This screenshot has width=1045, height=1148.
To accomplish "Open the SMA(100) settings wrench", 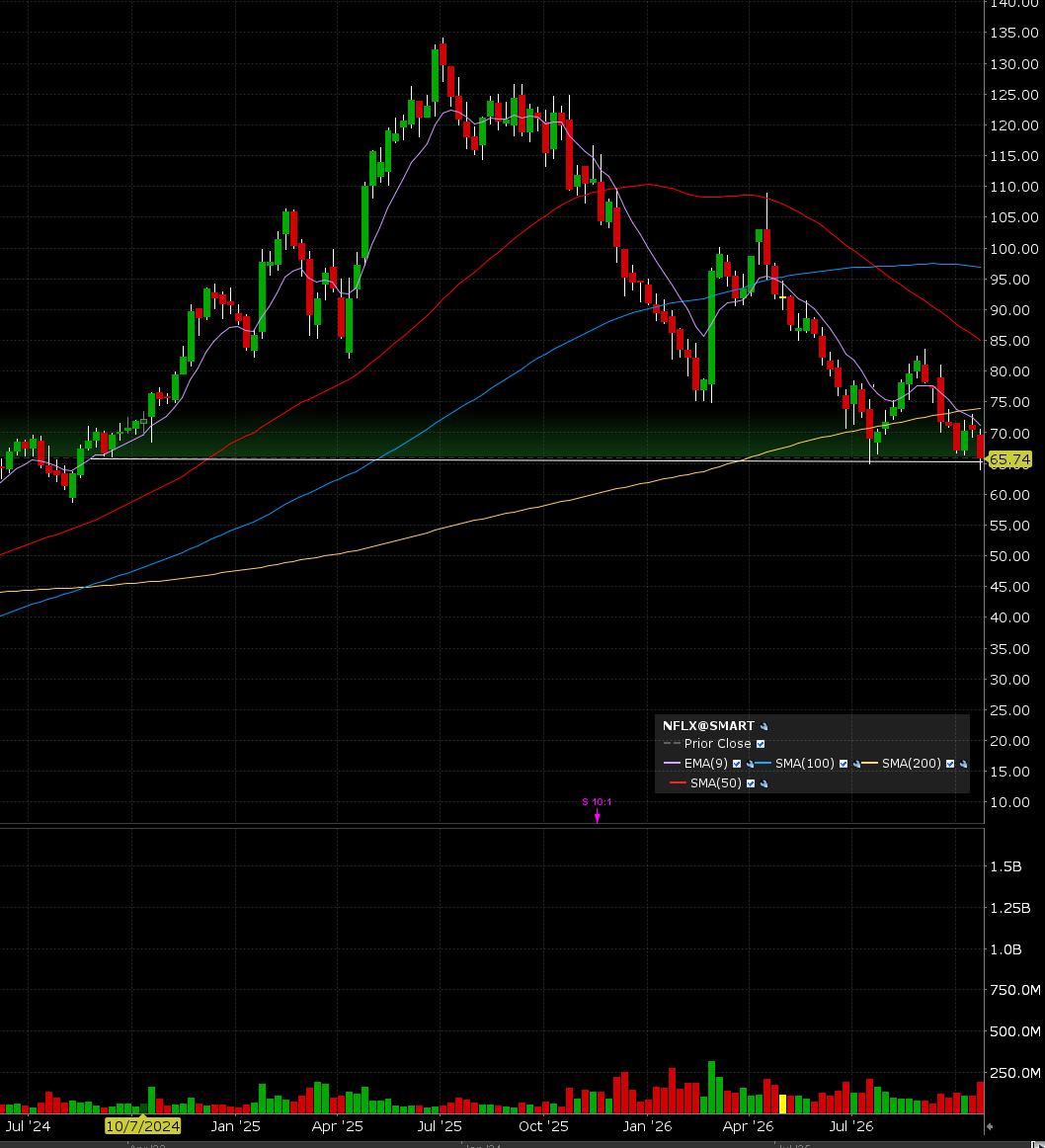I will pos(856,764).
